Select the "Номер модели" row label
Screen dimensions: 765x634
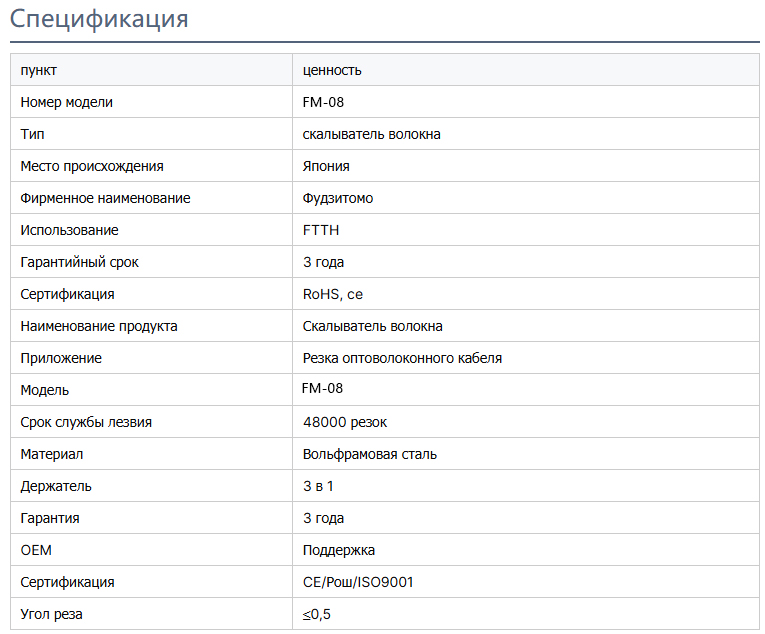click(67, 102)
